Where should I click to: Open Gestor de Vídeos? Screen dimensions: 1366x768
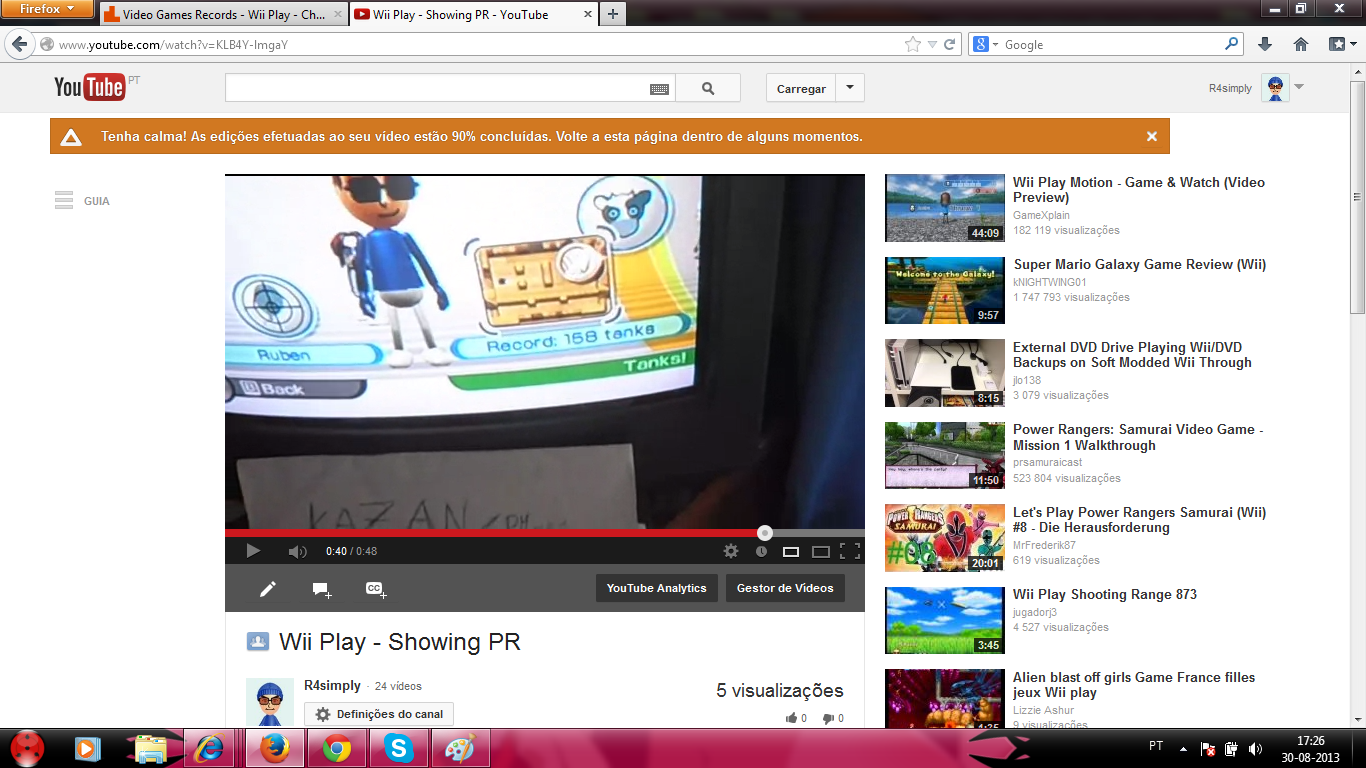(785, 588)
